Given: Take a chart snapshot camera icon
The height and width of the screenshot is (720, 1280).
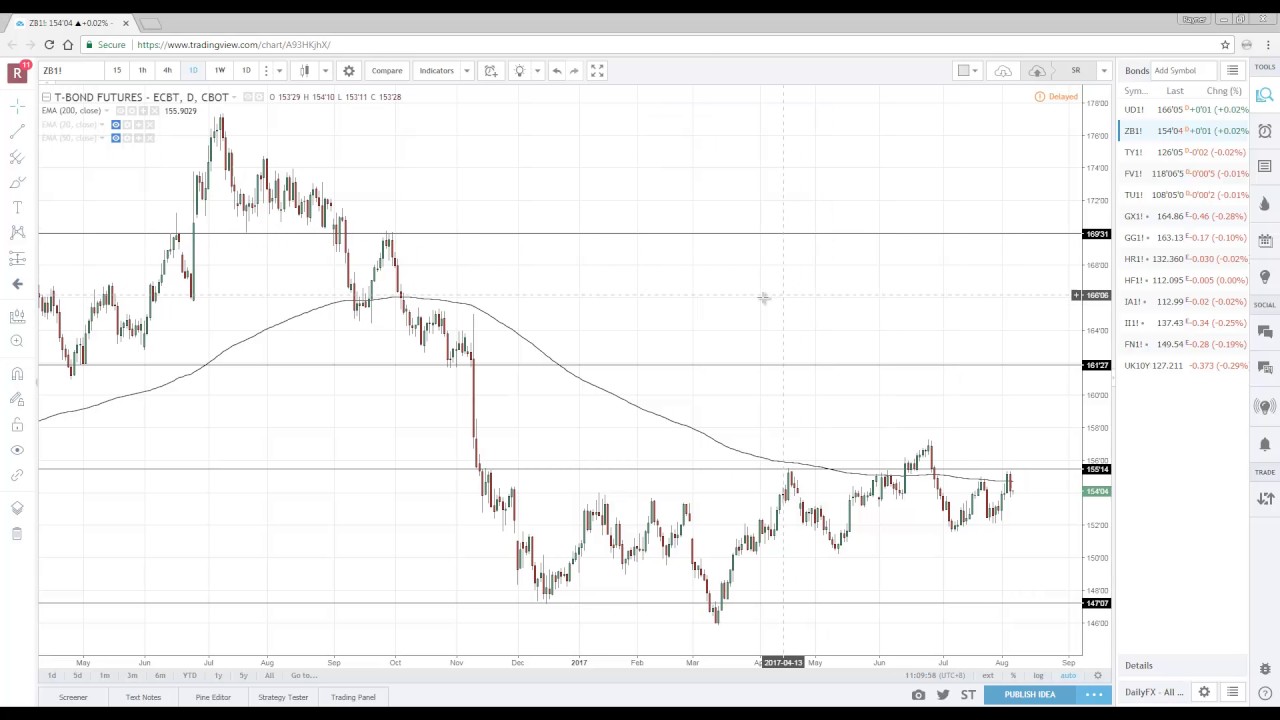Looking at the screenshot, I should (x=918, y=695).
